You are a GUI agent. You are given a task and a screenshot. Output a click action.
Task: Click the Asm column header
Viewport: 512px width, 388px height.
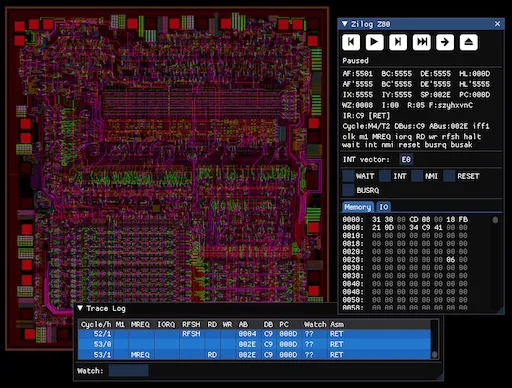(x=337, y=324)
